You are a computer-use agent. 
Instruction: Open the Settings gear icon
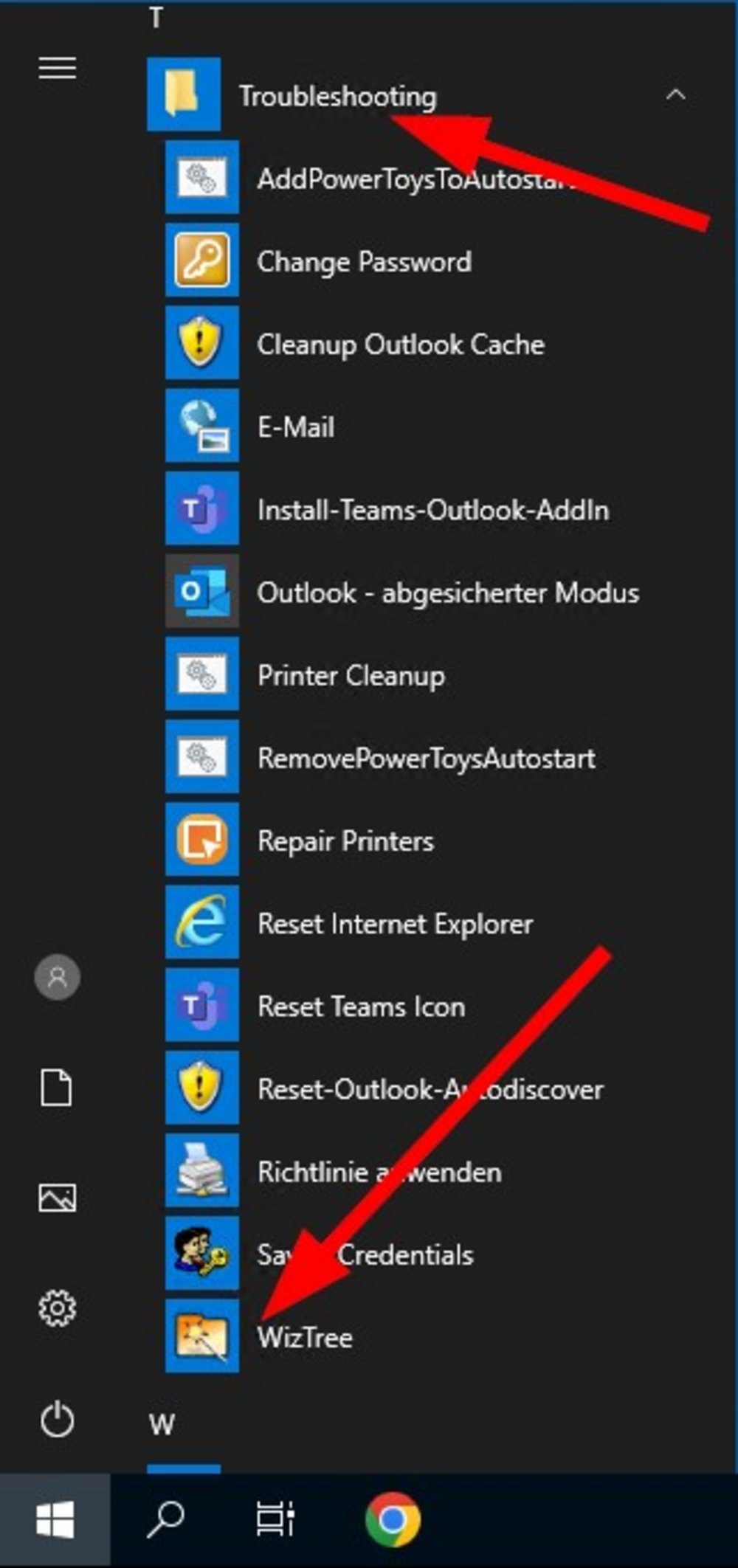(x=58, y=1308)
